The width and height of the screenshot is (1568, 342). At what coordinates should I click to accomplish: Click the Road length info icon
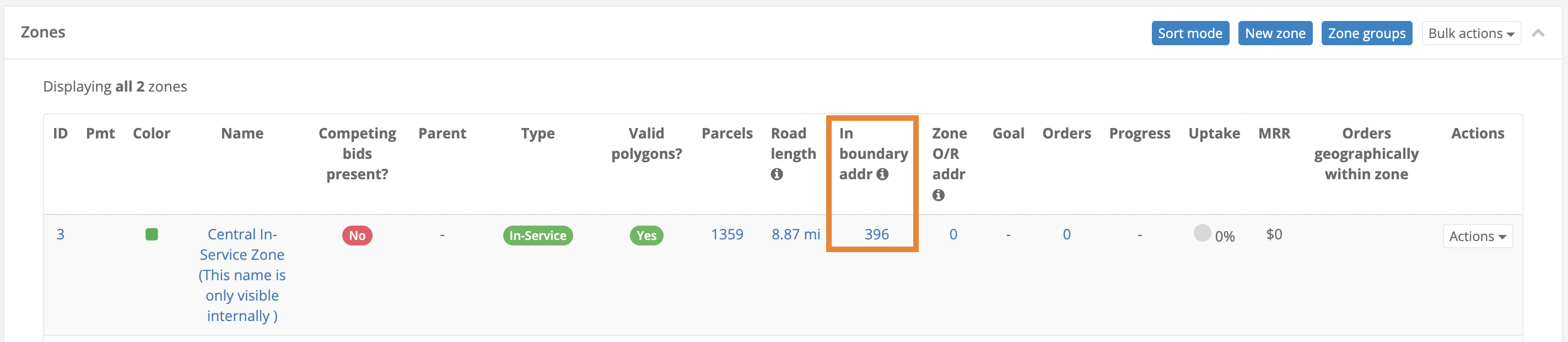(x=776, y=174)
